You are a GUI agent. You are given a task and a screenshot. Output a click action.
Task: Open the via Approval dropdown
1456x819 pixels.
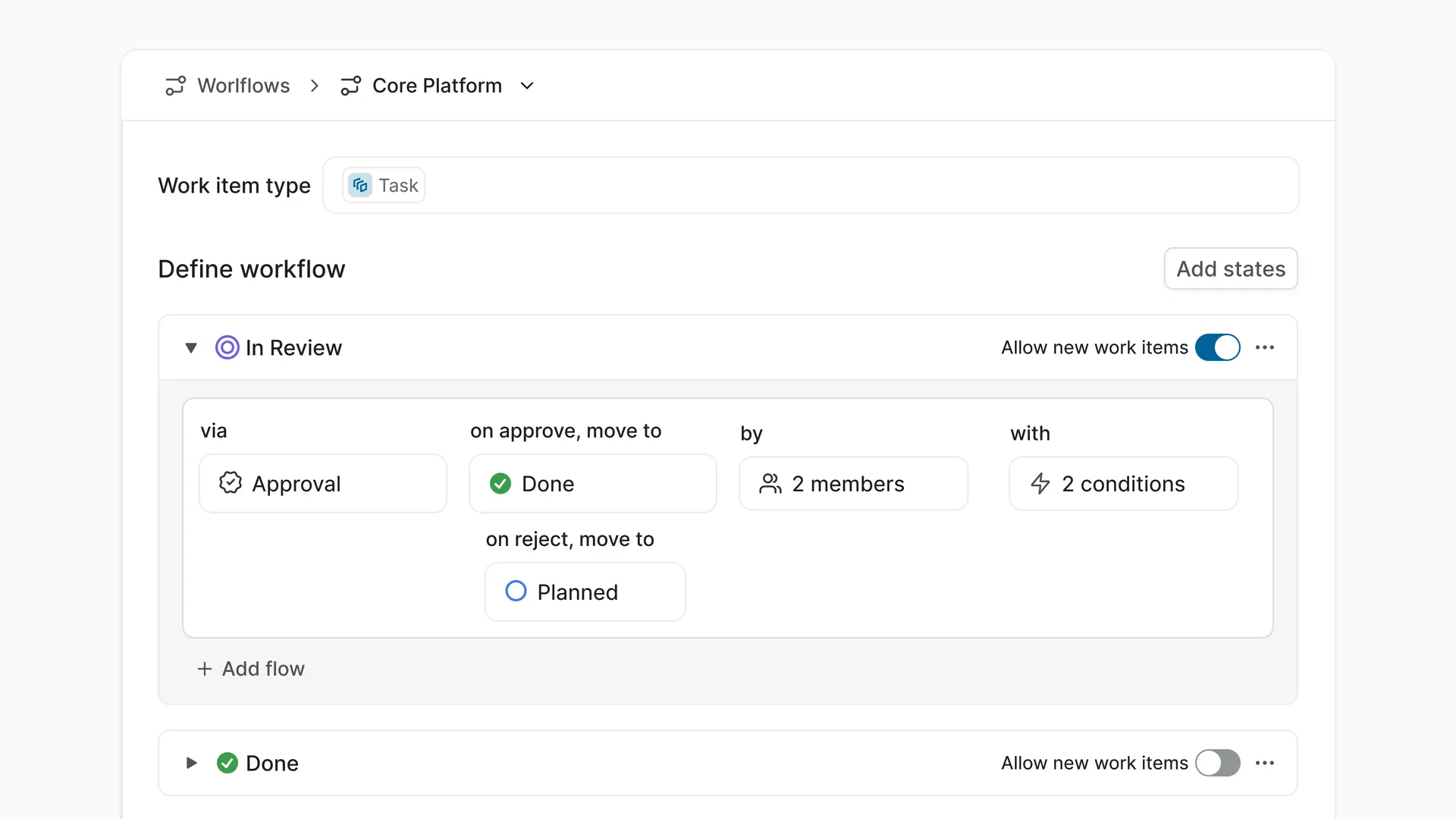click(323, 484)
